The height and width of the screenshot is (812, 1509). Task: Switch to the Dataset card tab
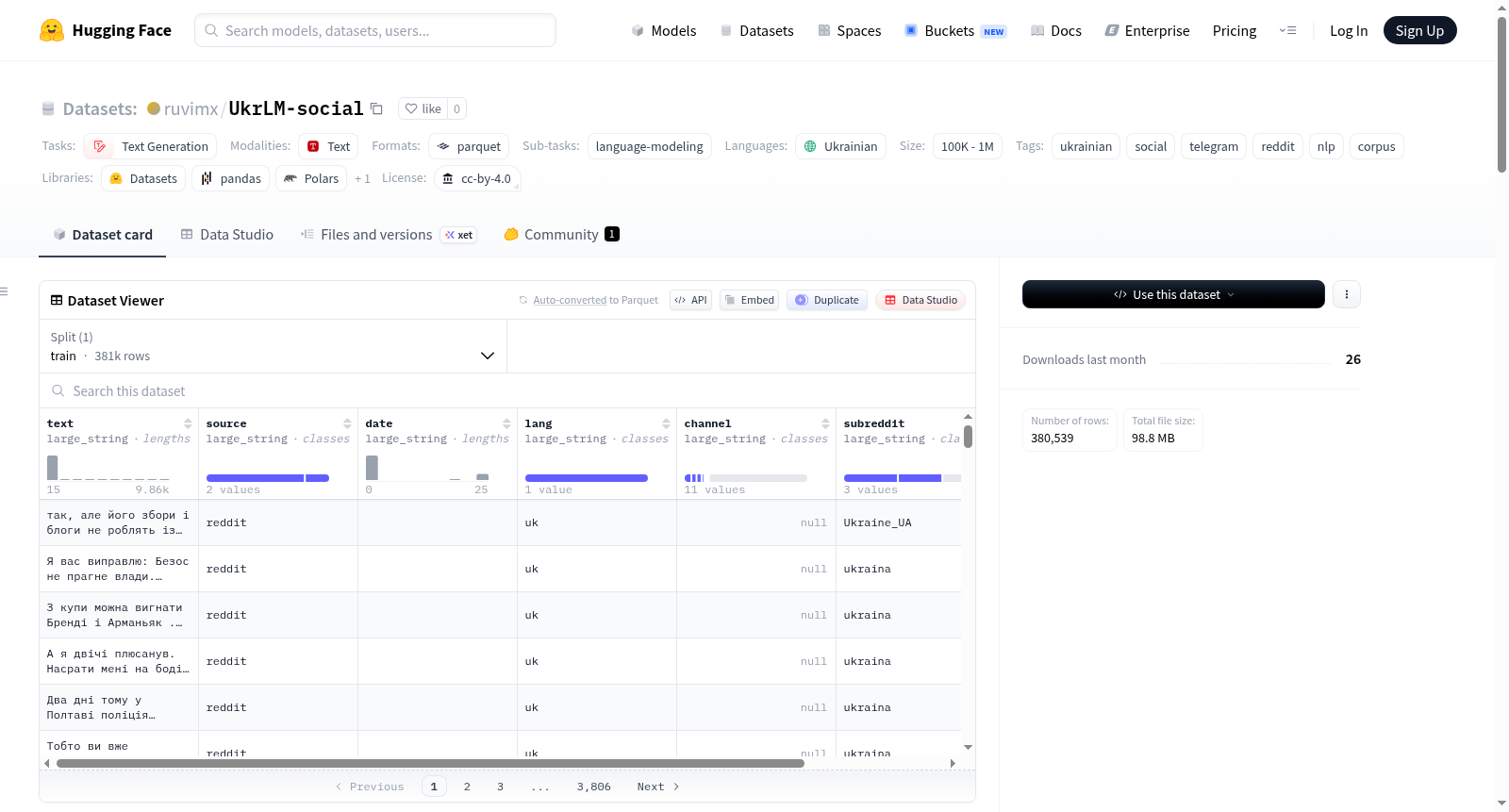pos(102,234)
